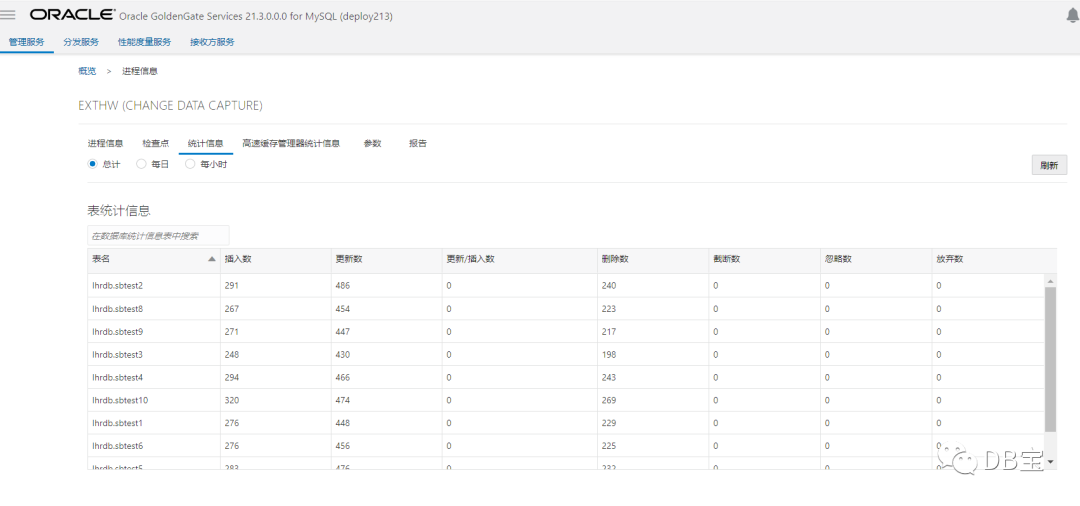
Task: Click insert count 294 for sbtest4
Action: (x=232, y=377)
